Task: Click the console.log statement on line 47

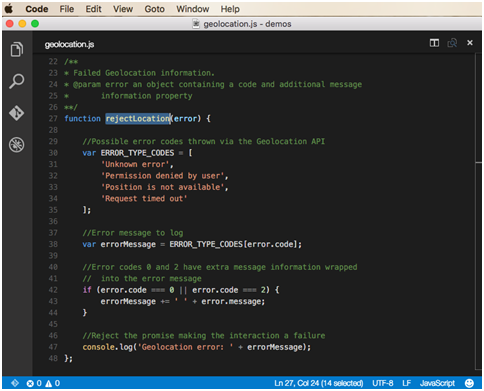Action: coord(196,347)
